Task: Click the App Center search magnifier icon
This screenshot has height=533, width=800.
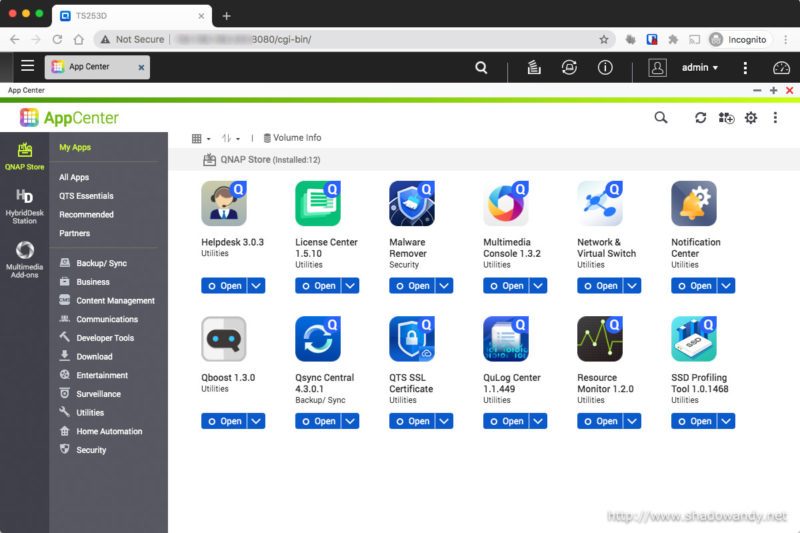Action: pos(660,118)
